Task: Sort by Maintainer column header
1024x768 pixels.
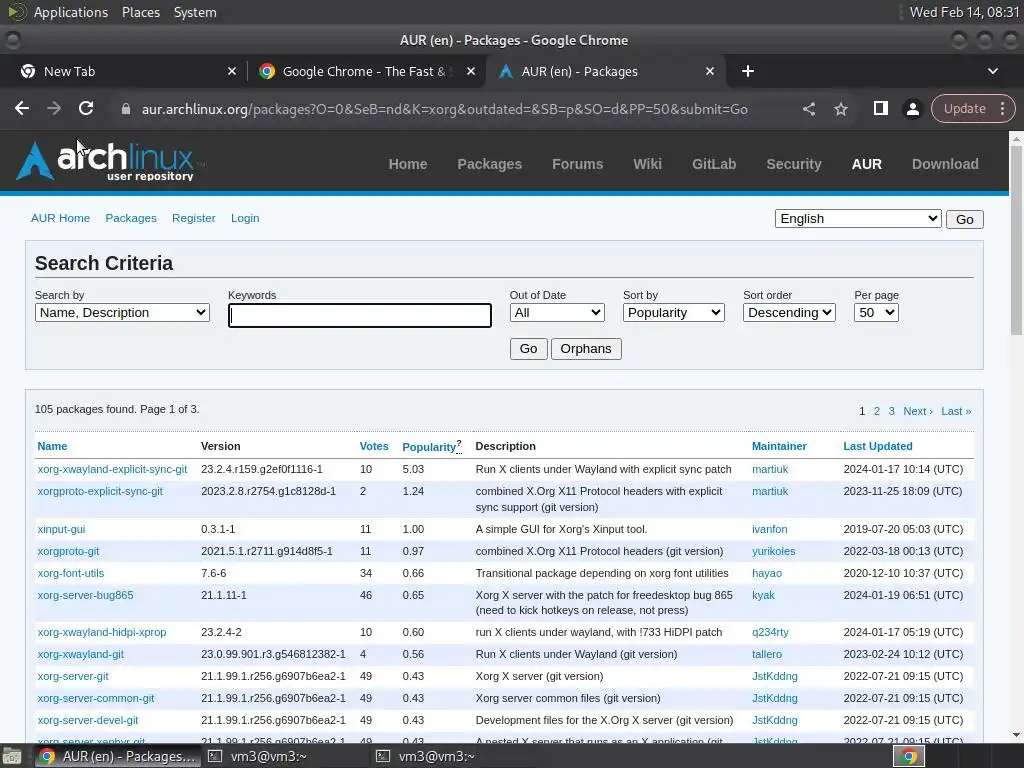Action: pos(779,446)
